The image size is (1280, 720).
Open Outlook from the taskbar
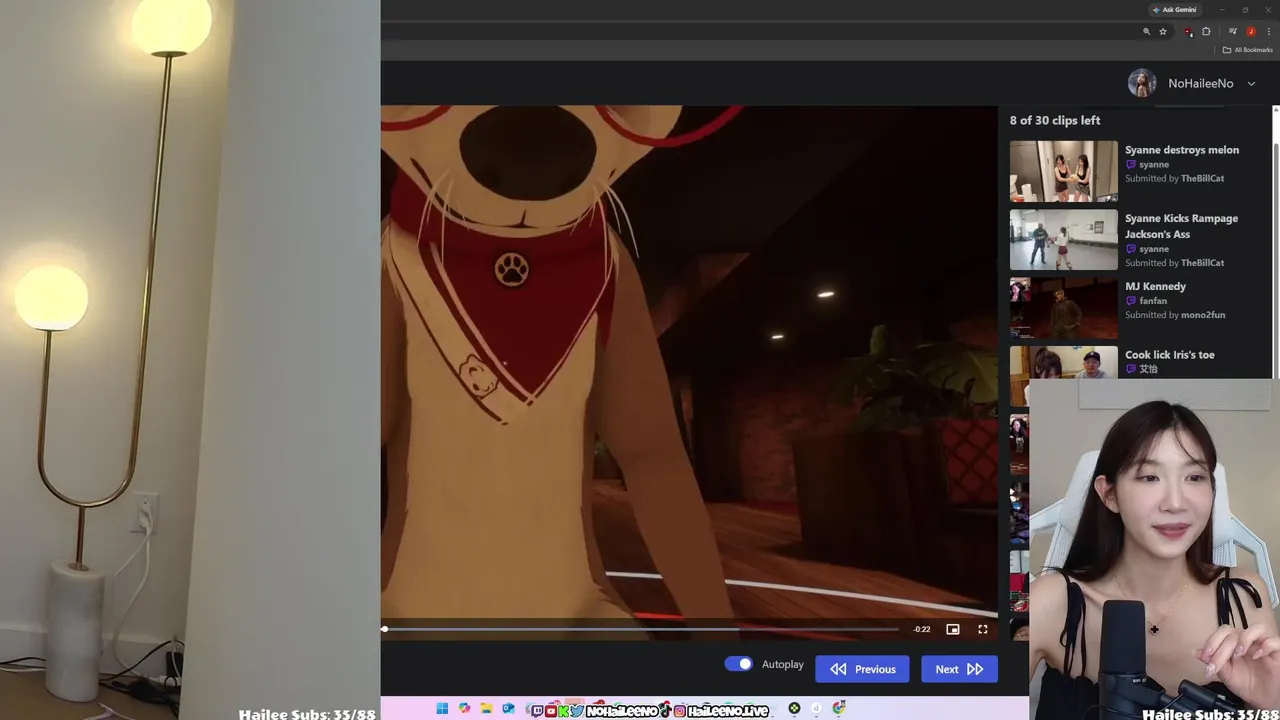coord(508,709)
